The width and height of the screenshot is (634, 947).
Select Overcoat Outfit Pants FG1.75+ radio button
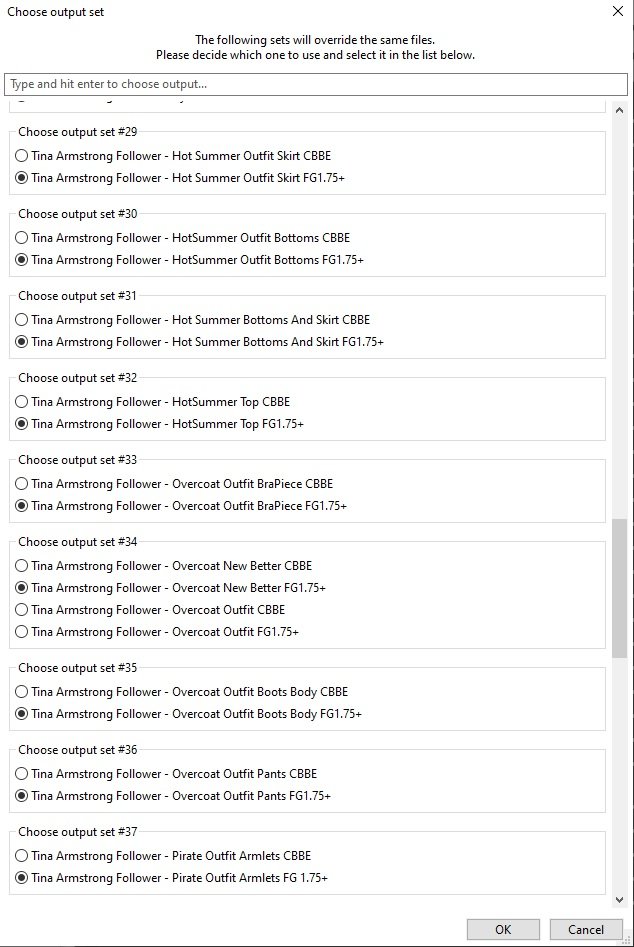[22, 796]
